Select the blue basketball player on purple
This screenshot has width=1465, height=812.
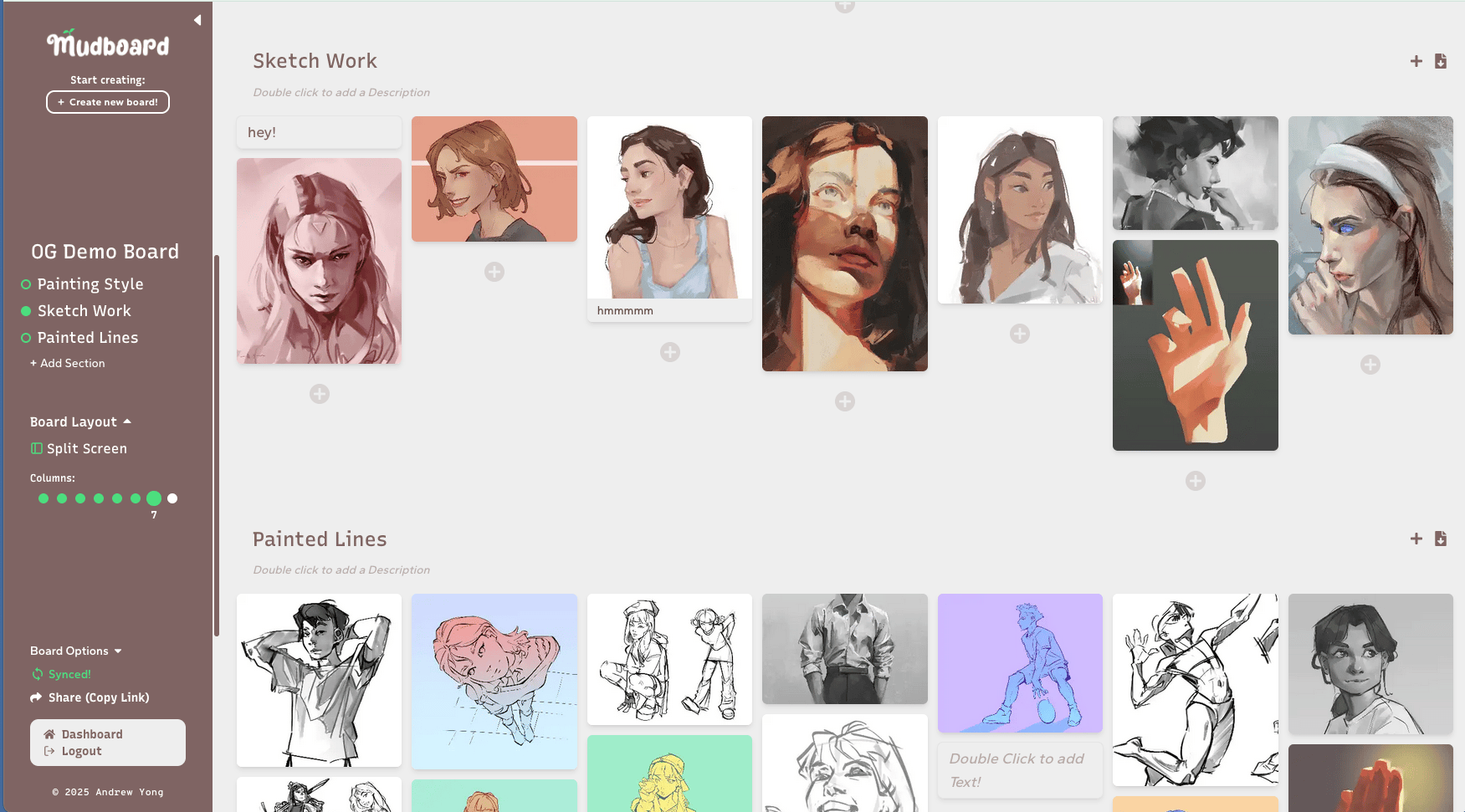[1020, 663]
